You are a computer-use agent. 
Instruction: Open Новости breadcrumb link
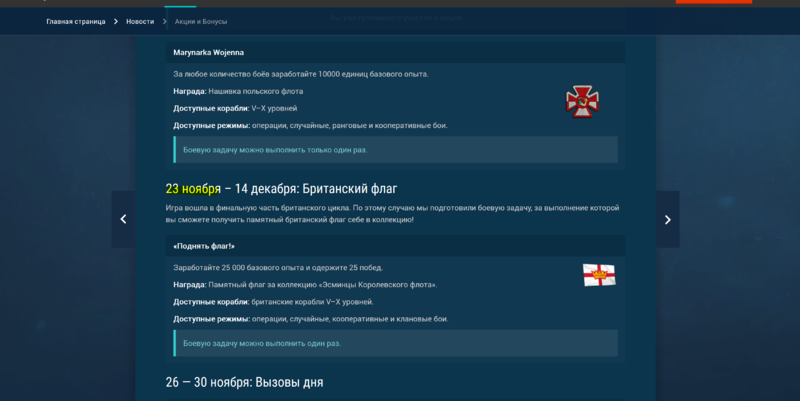[x=140, y=21]
